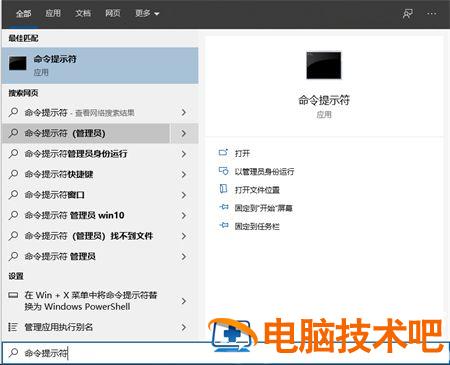Click pin icon next to 固定到任务栏
Screen dimensions: 450x365
(x=224, y=226)
